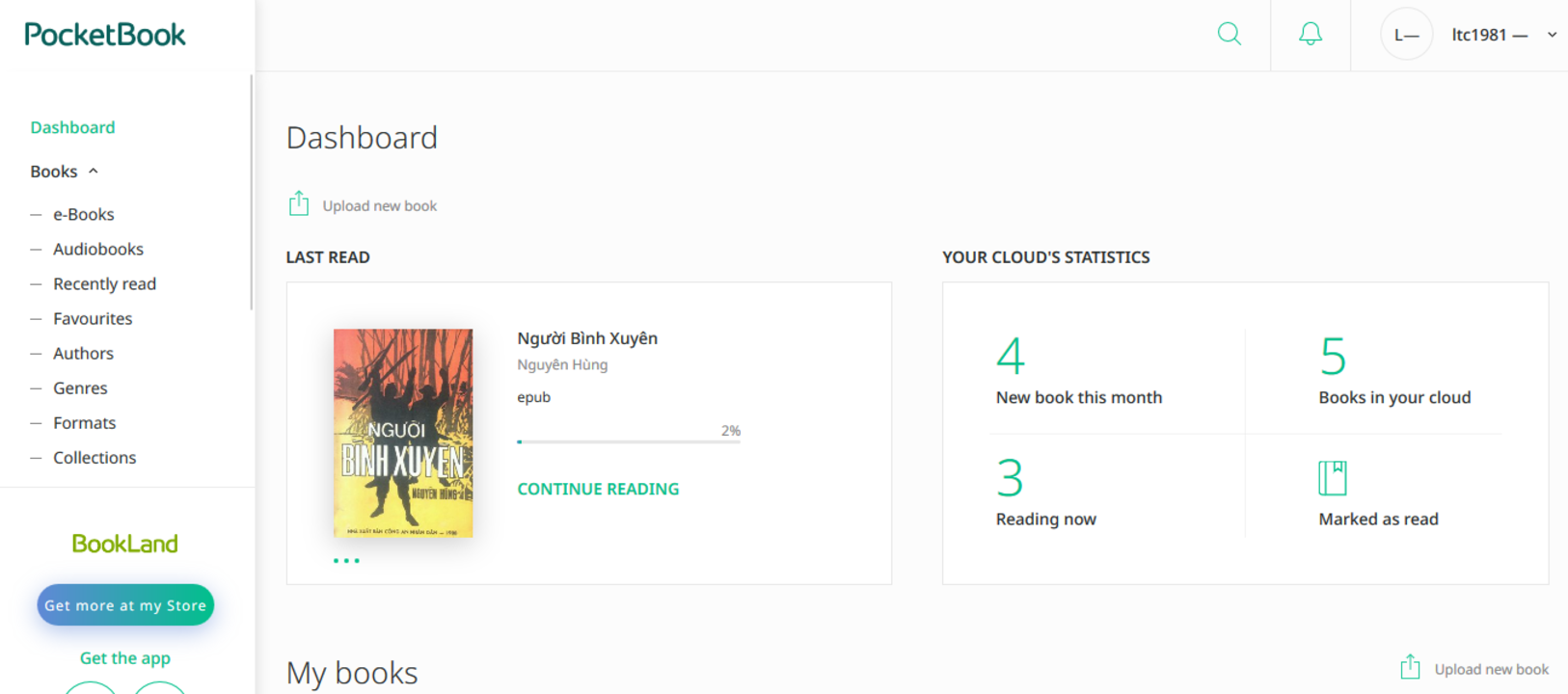Click the BookLand logo
1568x694 pixels.
click(x=125, y=544)
